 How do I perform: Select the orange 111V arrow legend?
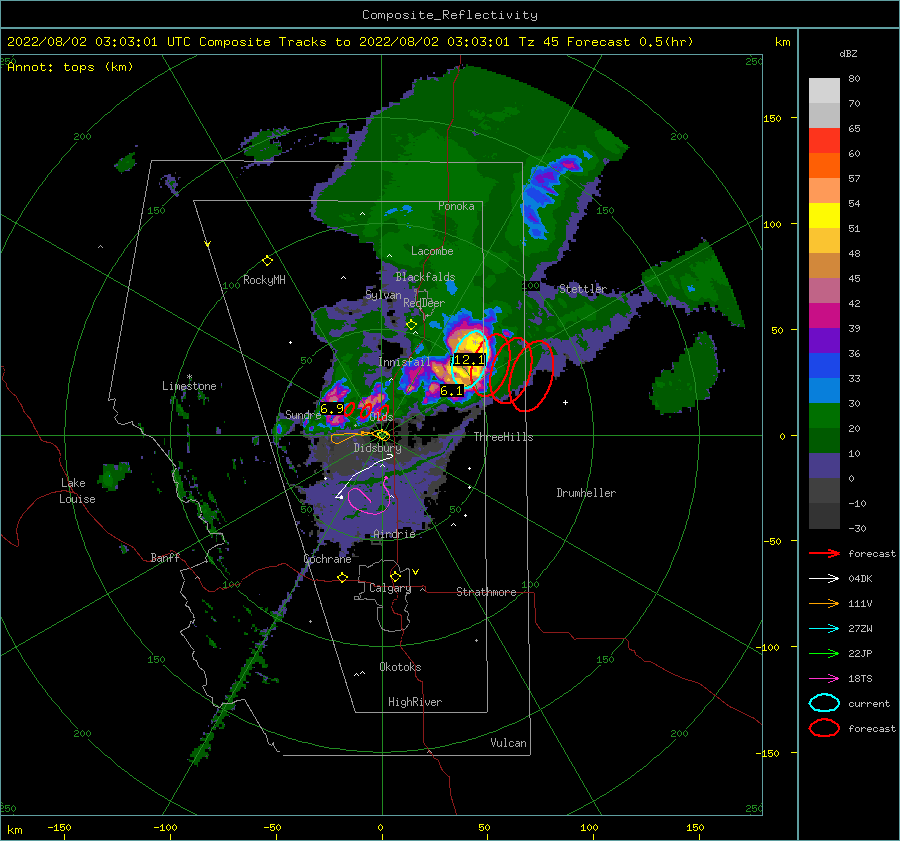pyautogui.click(x=824, y=603)
